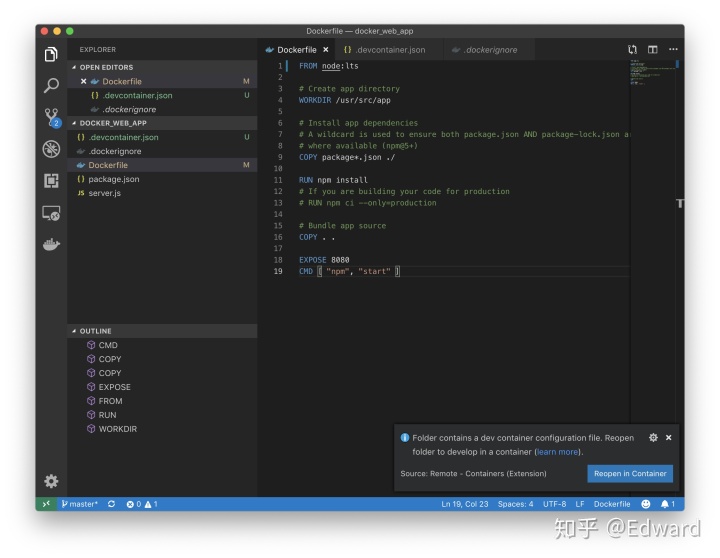Click the Synchronize Changes icon in status bar
This screenshot has height=558, width=720.
pyautogui.click(x=111, y=504)
